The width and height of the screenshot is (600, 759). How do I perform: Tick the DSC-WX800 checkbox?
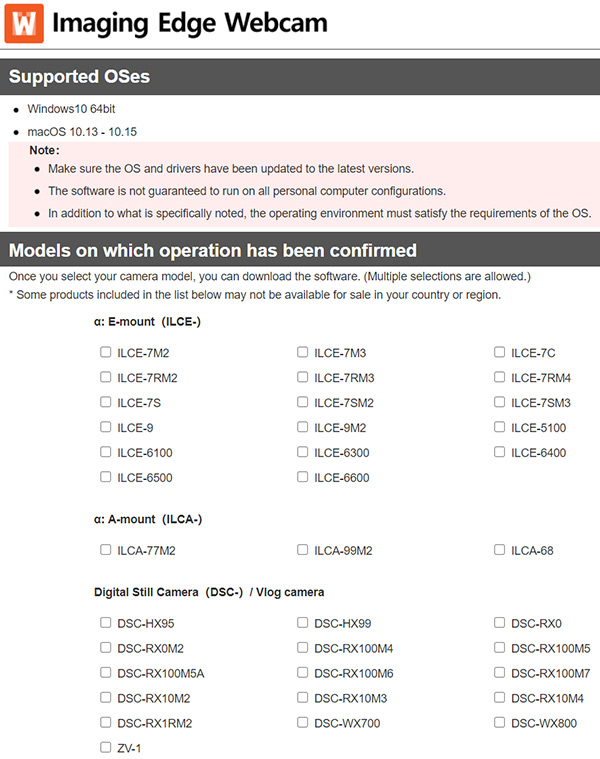coord(500,722)
